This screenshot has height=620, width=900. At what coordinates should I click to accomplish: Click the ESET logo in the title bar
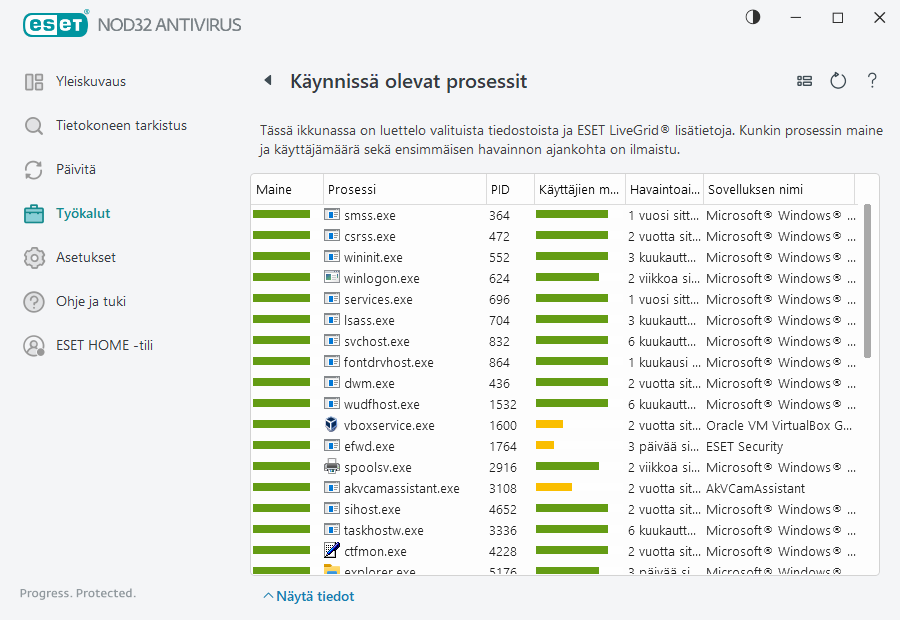click(x=57, y=23)
